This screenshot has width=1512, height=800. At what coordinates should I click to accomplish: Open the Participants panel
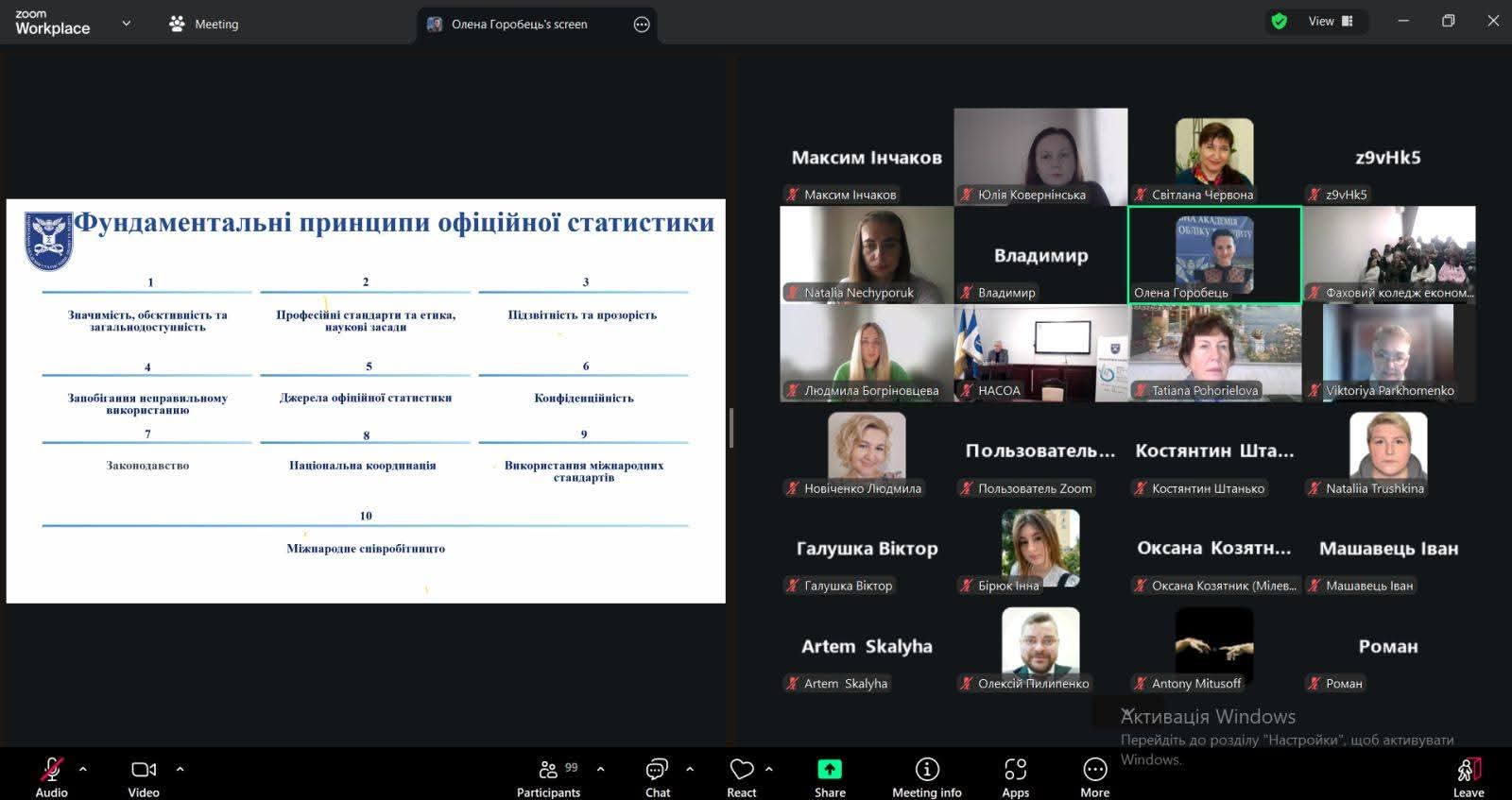548,777
